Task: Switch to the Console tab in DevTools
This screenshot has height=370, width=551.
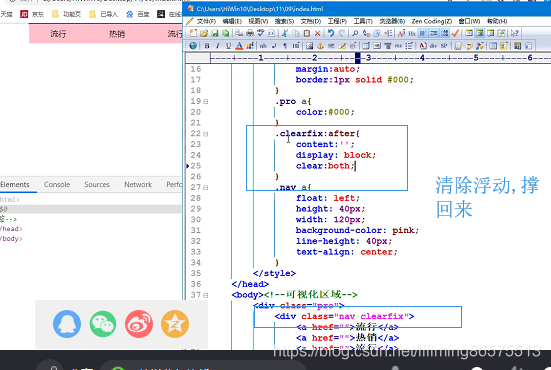Action: tap(57, 184)
